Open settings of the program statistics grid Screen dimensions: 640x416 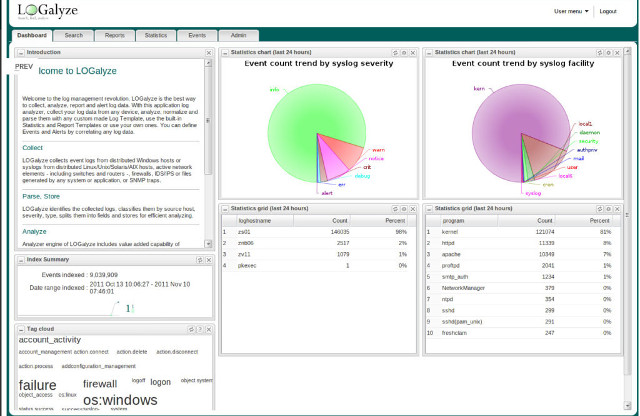click(607, 208)
